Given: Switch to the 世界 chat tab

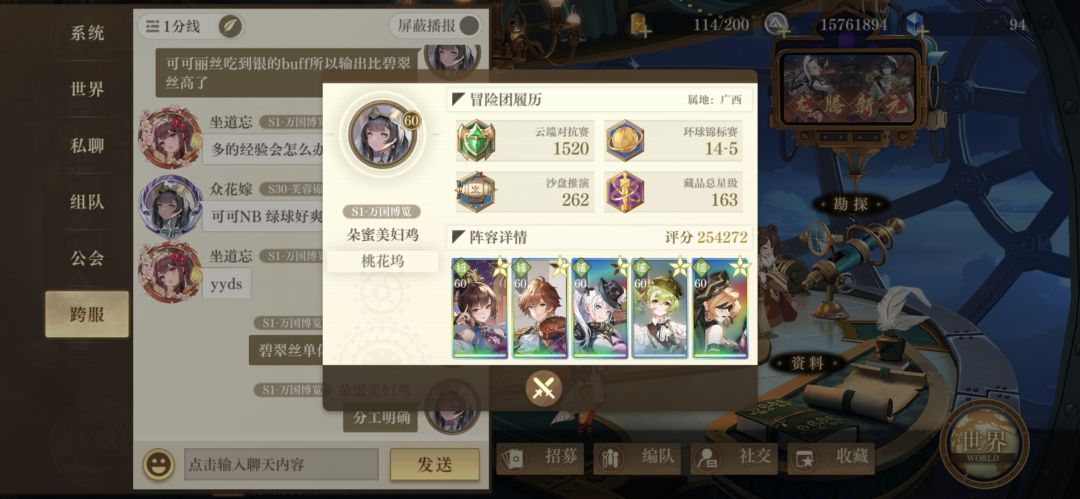Looking at the screenshot, I should click(87, 89).
